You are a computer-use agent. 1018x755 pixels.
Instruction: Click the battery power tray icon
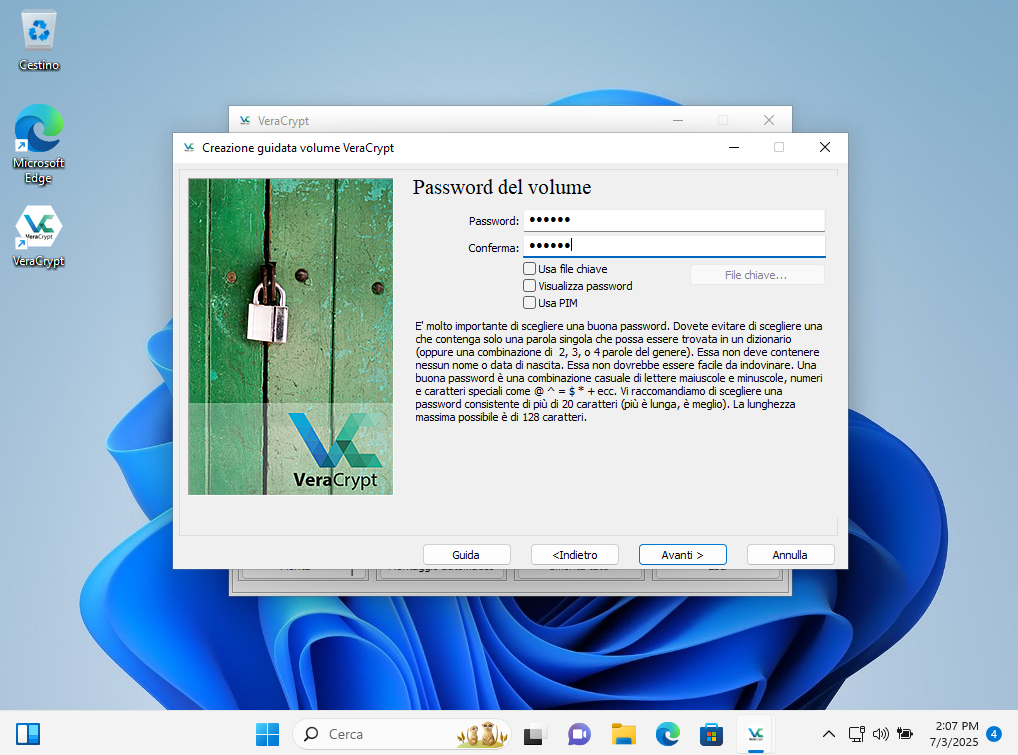904,734
